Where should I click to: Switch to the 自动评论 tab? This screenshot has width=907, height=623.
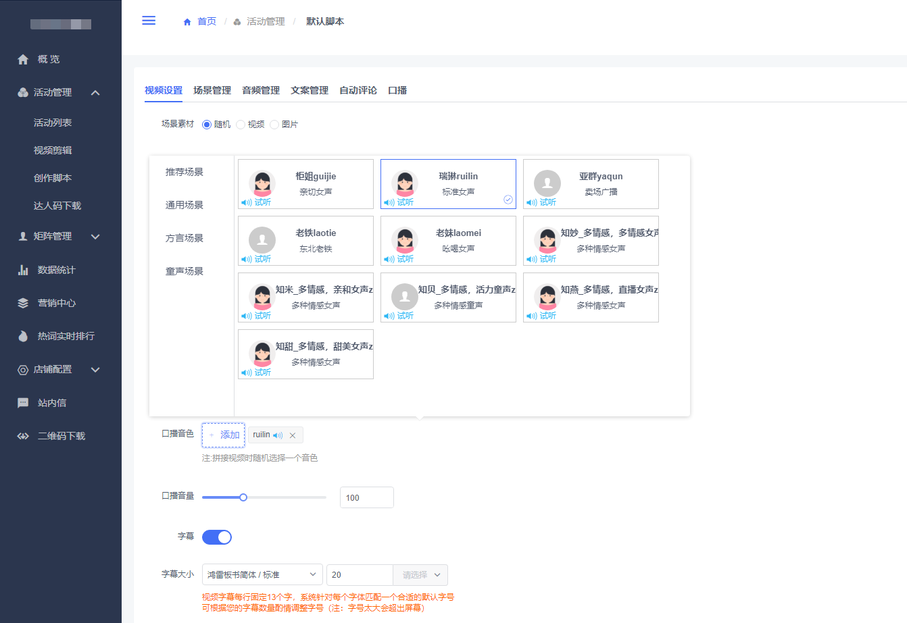[x=358, y=91]
